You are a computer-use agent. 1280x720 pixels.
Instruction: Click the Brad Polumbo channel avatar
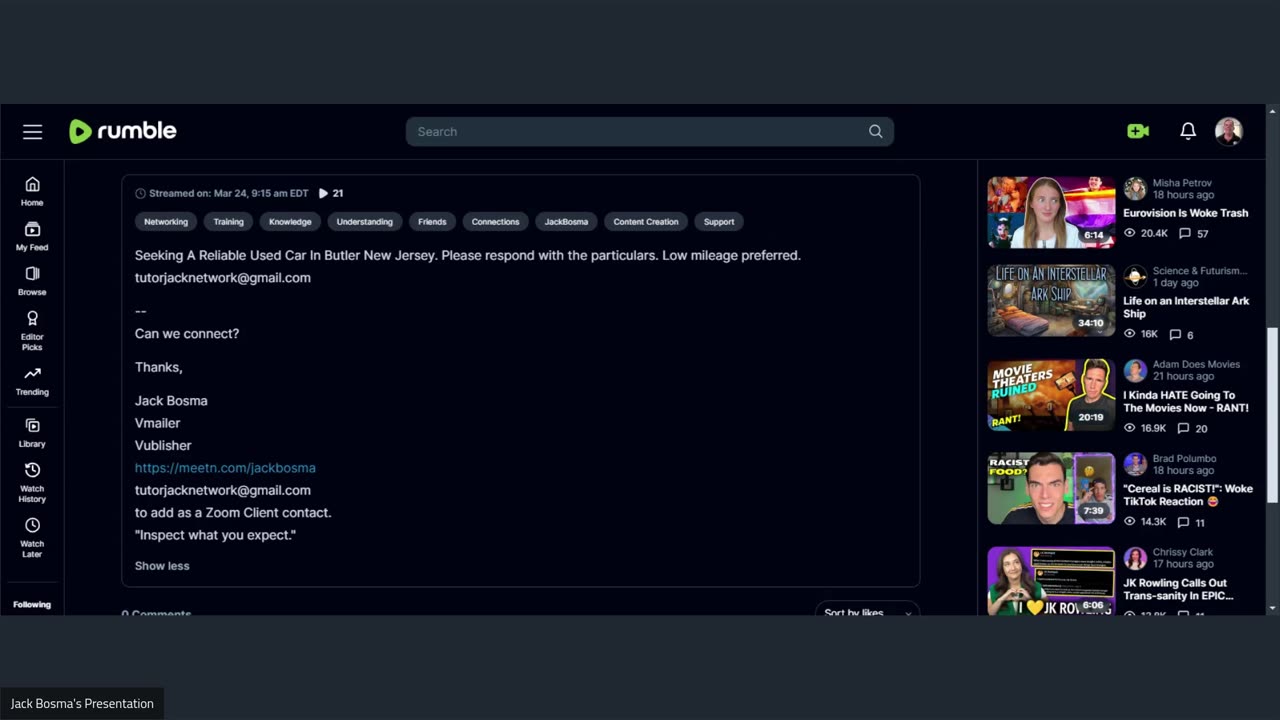(1134, 464)
